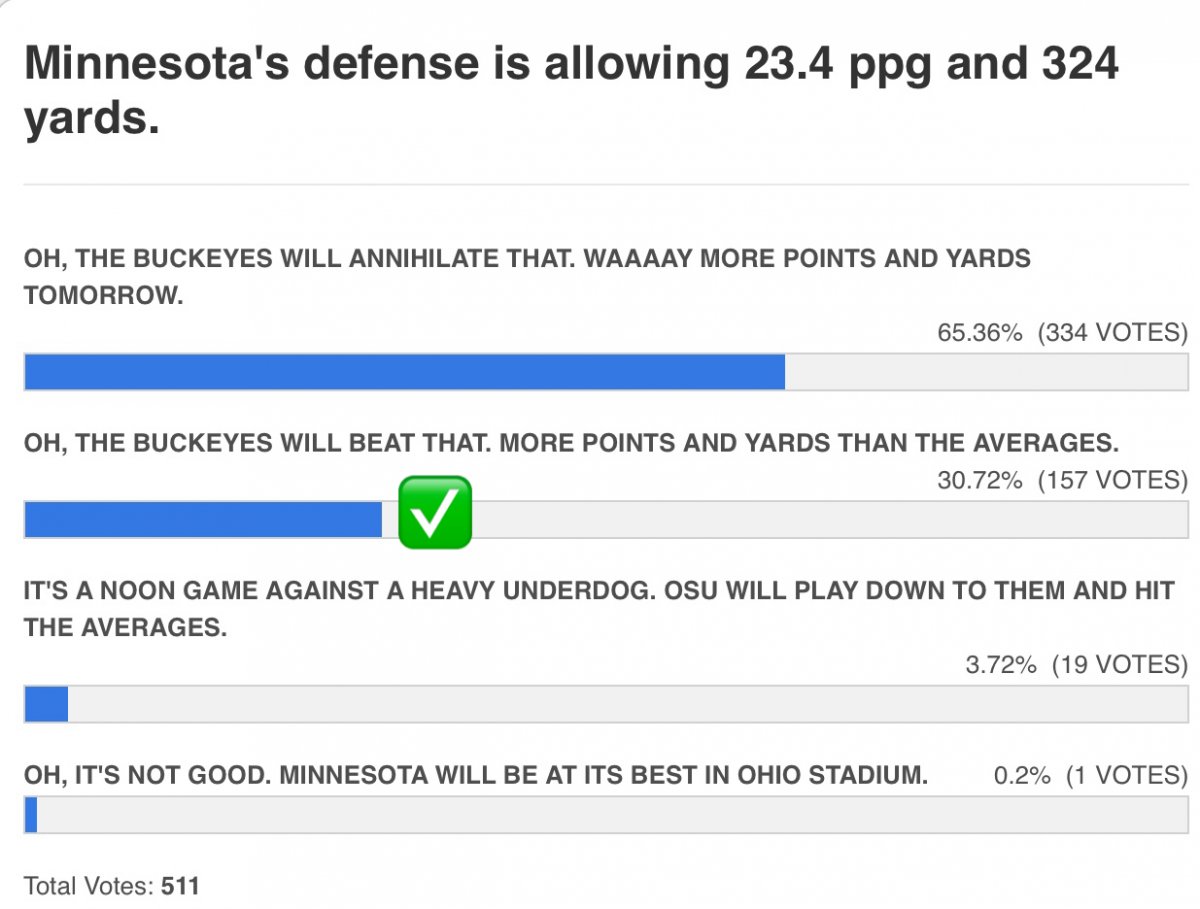Select 'Minnesota will be at its best' option
Screen dimensions: 1200x909
click(476, 775)
